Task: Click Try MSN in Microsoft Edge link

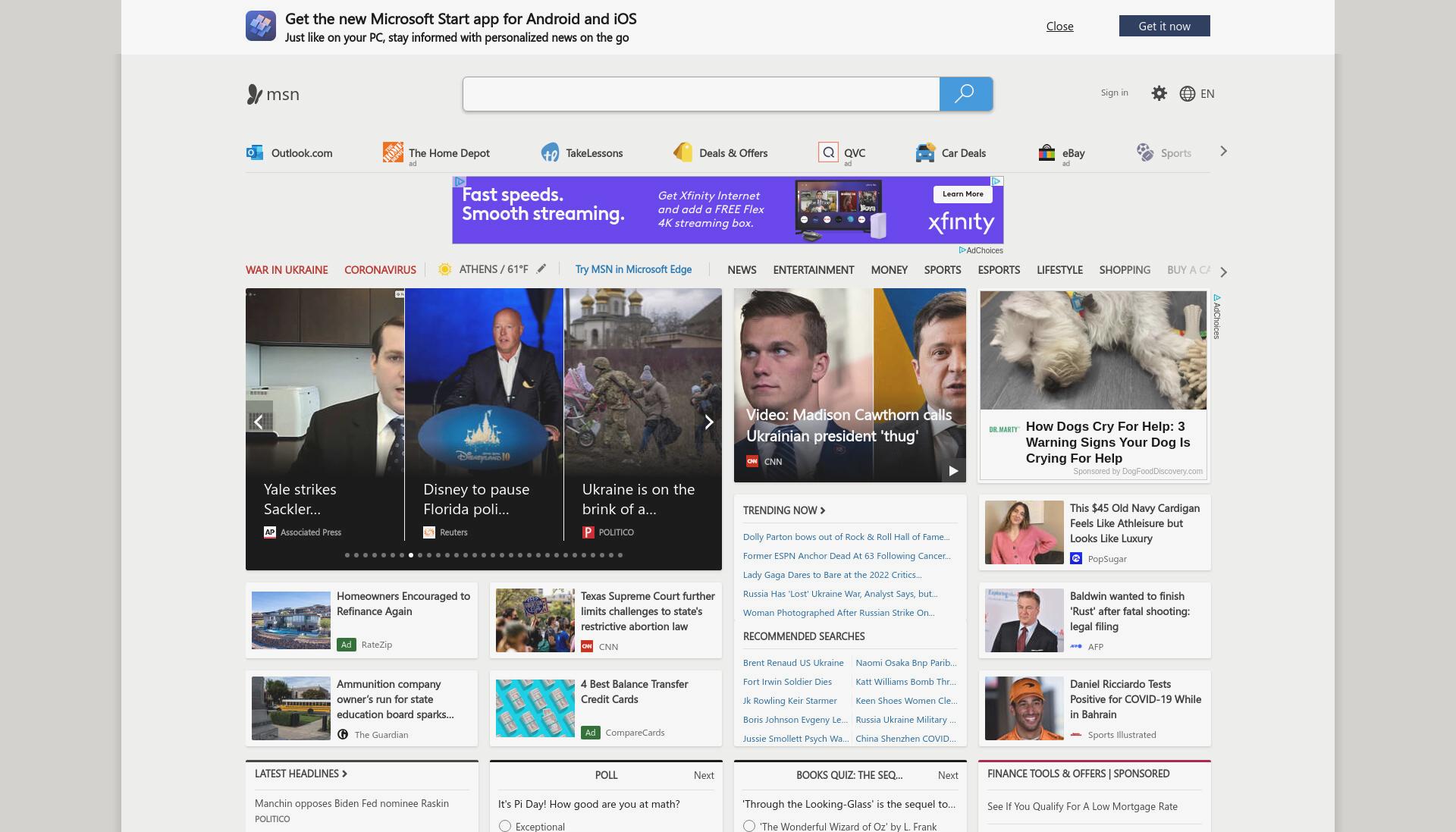Action: pyautogui.click(x=633, y=269)
